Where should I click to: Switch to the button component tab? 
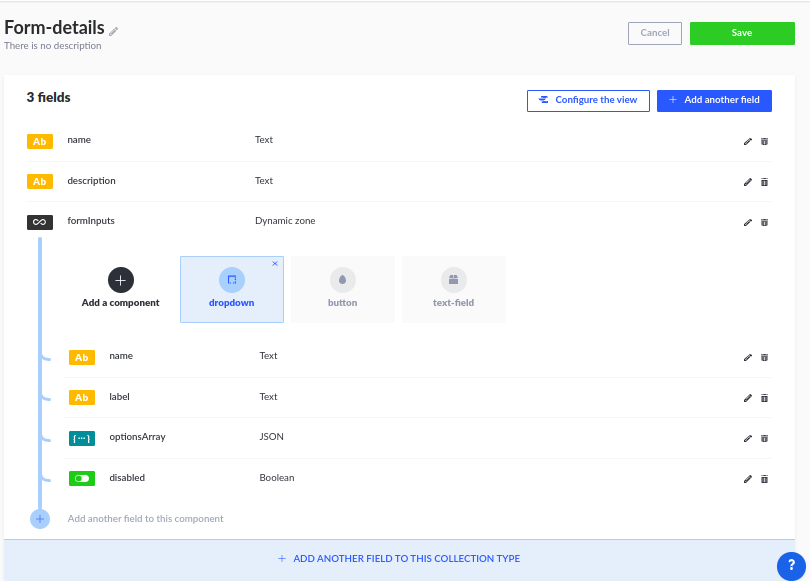(x=342, y=289)
